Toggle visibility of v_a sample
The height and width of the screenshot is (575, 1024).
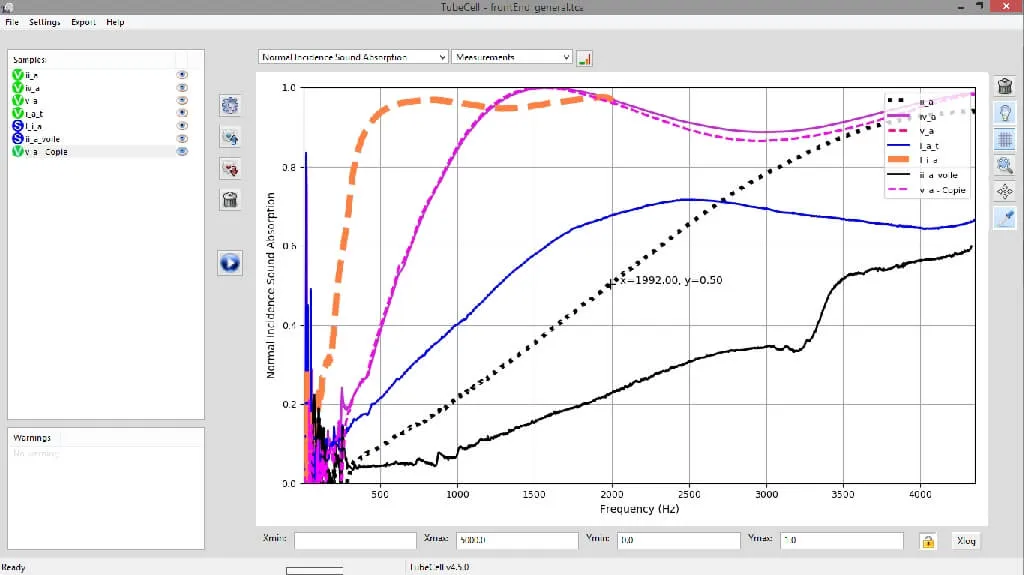point(182,101)
